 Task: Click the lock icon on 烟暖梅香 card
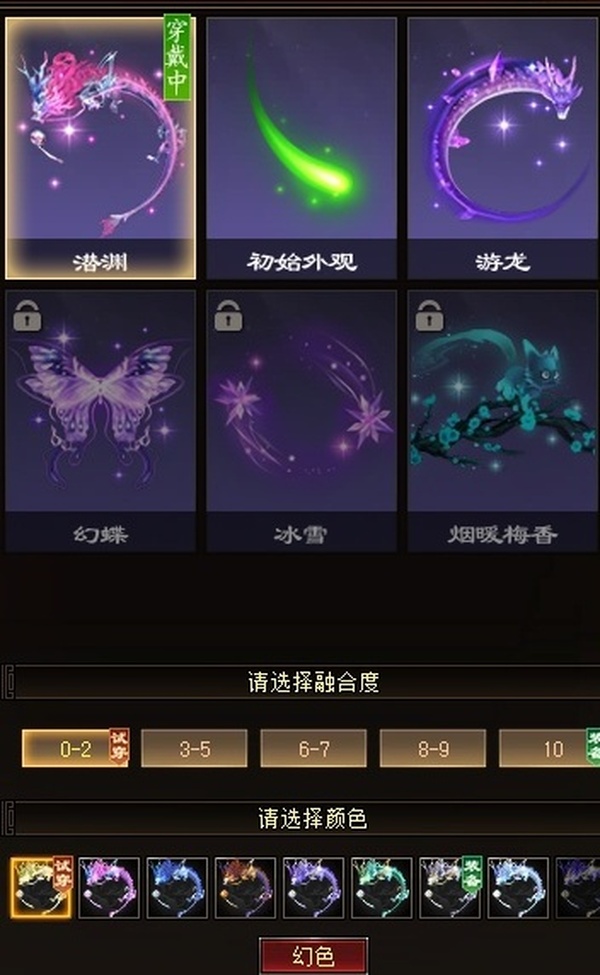[x=430, y=316]
